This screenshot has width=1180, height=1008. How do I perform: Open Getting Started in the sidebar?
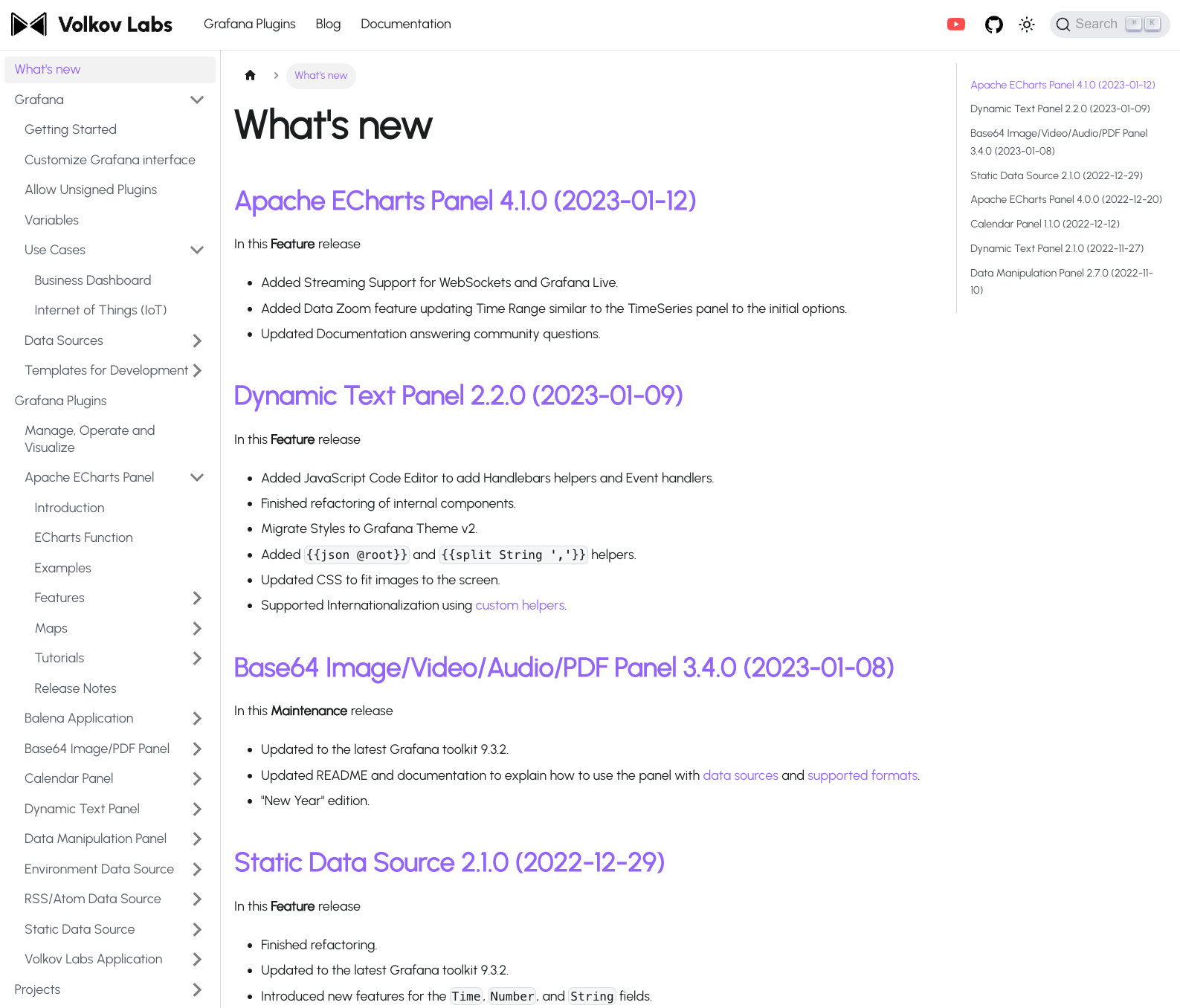point(71,129)
